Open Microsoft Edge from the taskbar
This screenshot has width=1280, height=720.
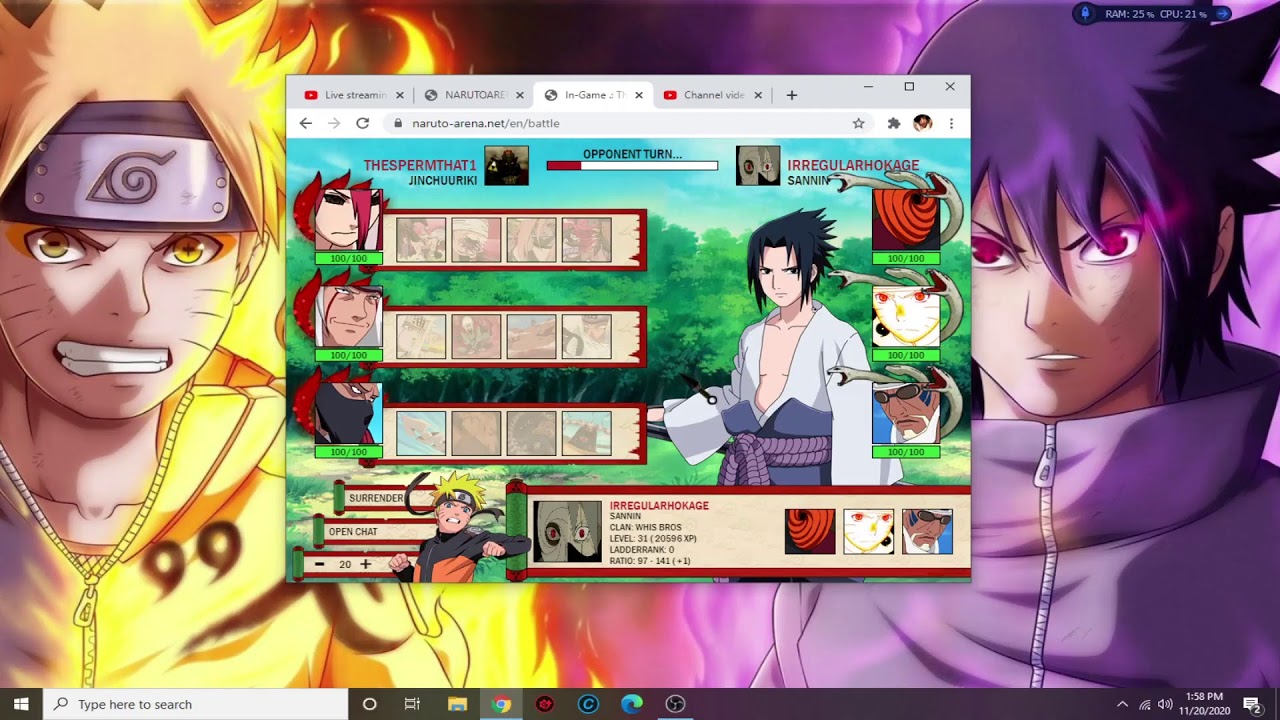[632, 704]
